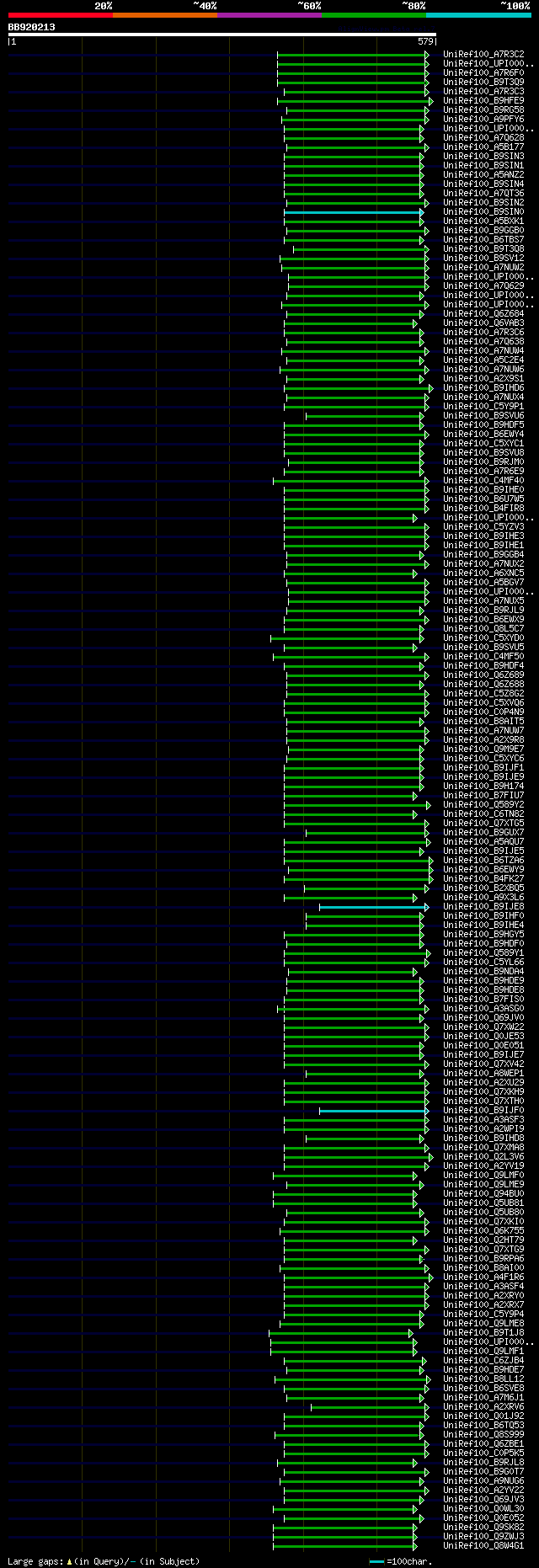539x1568 pixels.
Task: Open hit UniRef100_A5C2E4
Action: click(x=483, y=360)
